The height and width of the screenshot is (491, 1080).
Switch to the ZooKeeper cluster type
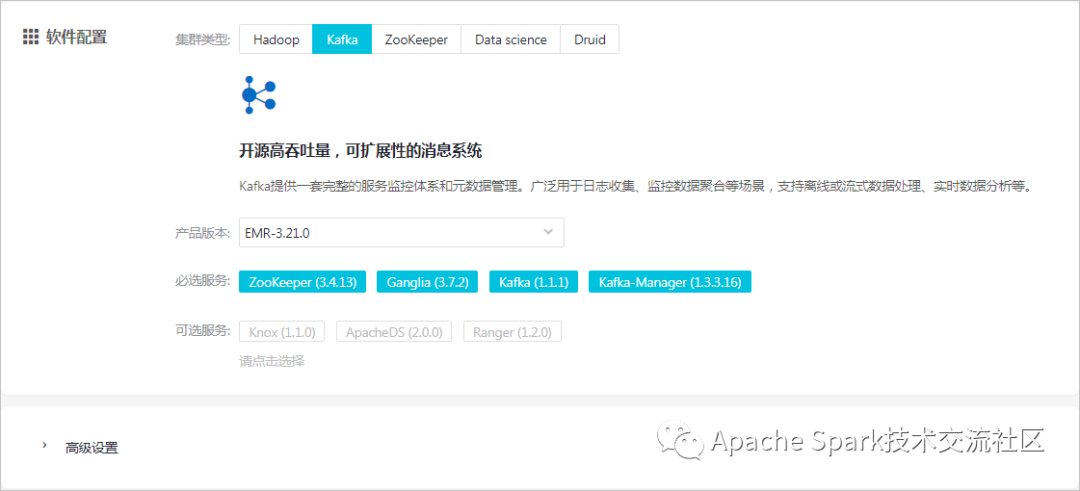[x=416, y=39]
